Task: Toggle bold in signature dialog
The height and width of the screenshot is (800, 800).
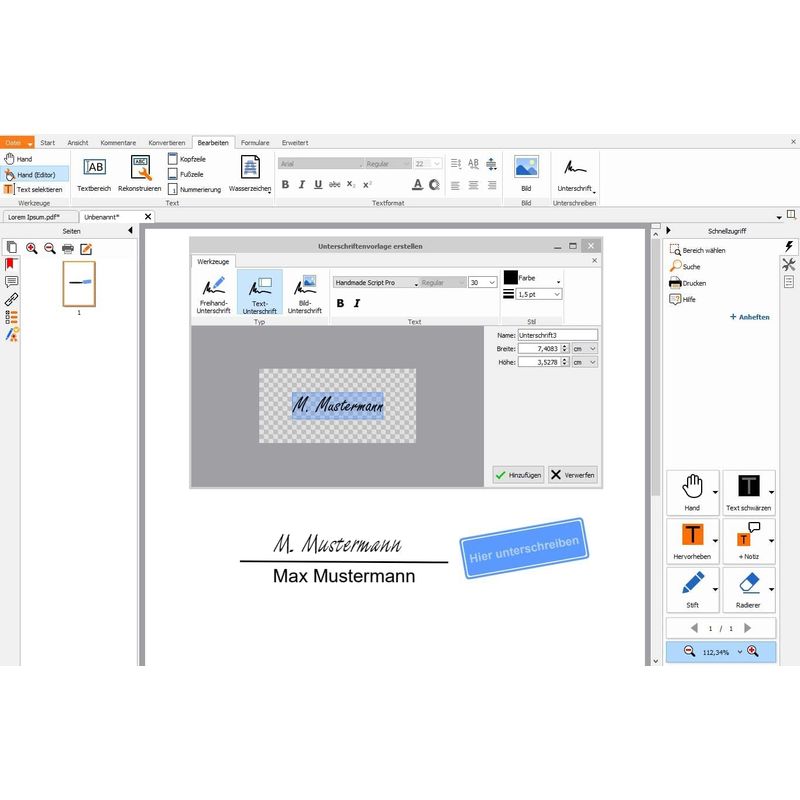Action: click(340, 303)
